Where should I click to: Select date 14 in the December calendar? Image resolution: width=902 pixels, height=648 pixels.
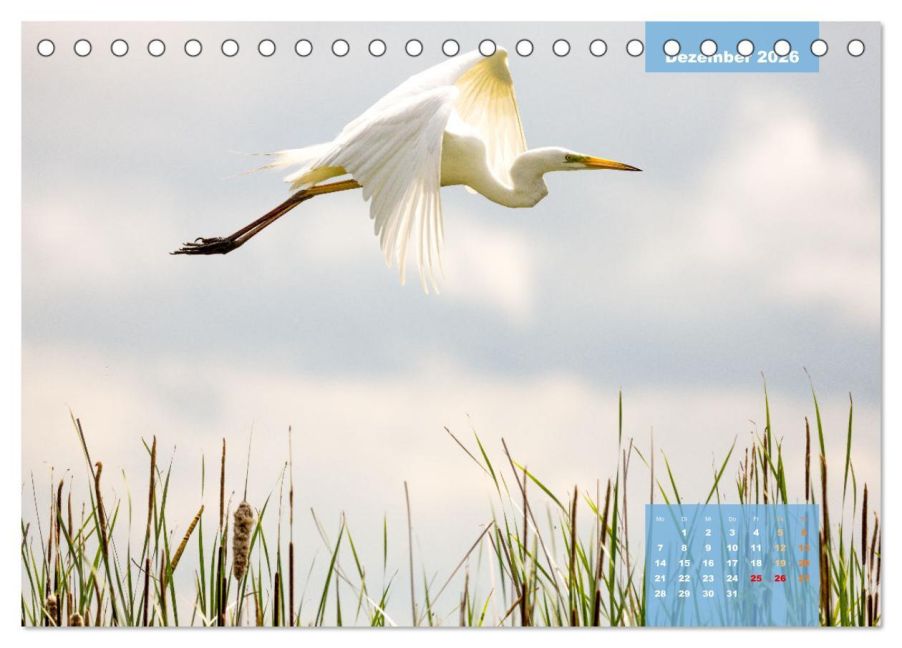tap(660, 563)
